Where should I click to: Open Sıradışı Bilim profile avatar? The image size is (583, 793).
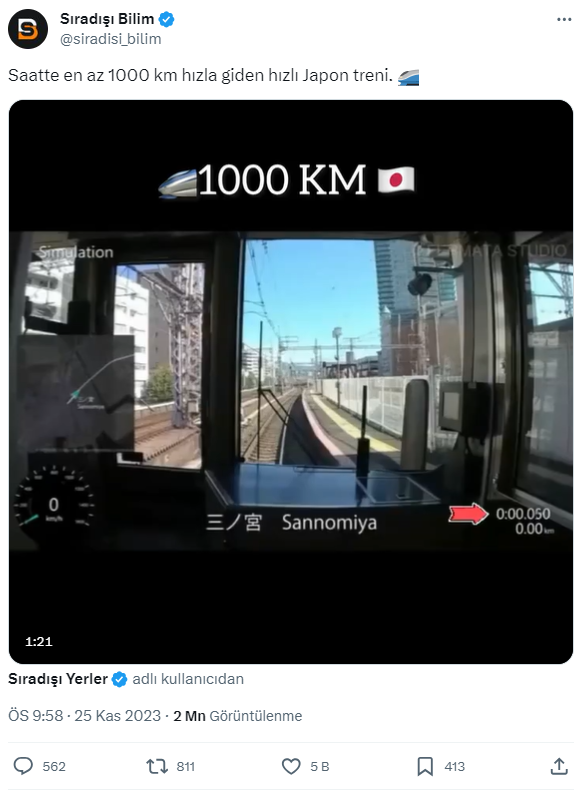tap(28, 29)
